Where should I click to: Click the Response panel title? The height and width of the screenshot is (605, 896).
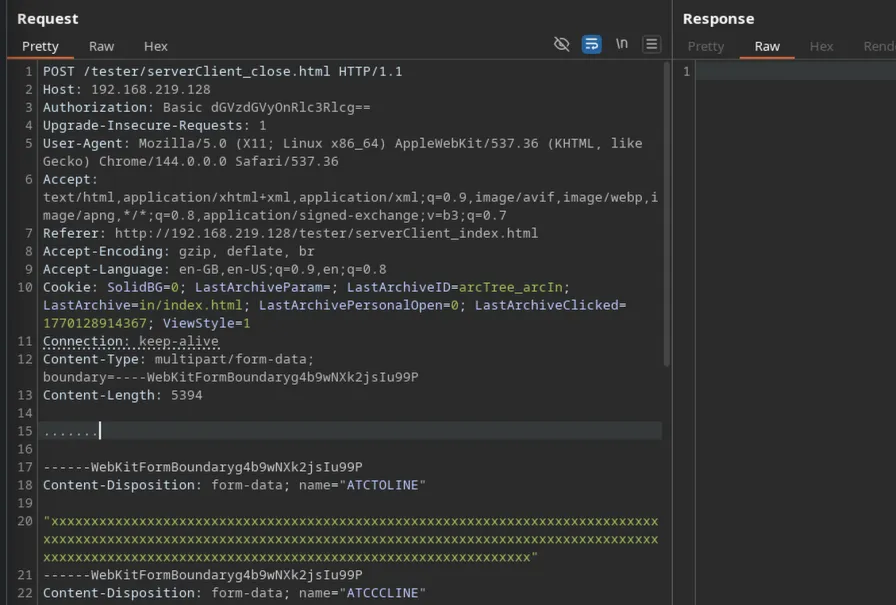click(718, 19)
